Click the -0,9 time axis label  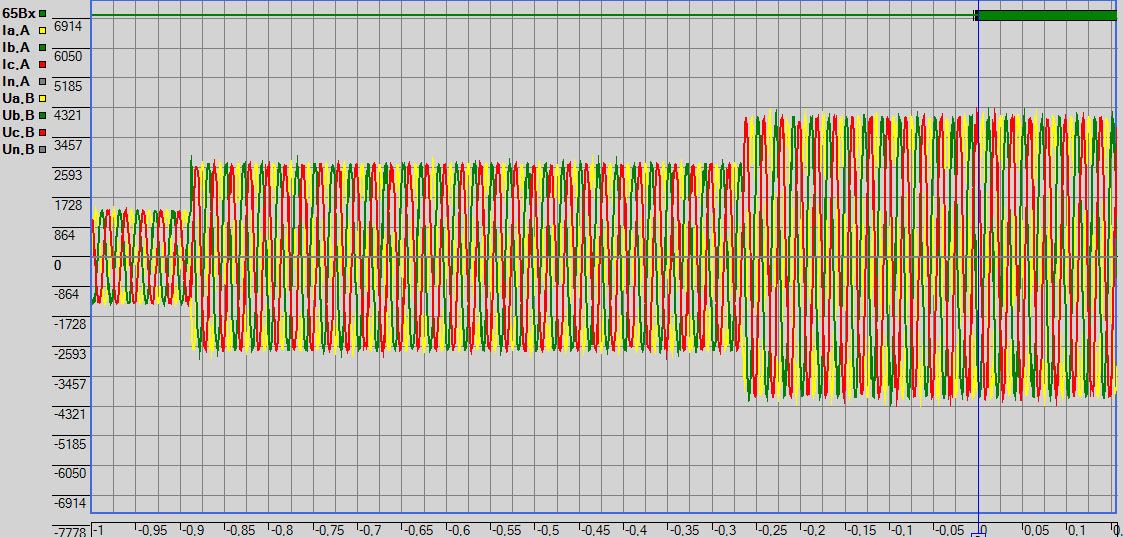195,530
